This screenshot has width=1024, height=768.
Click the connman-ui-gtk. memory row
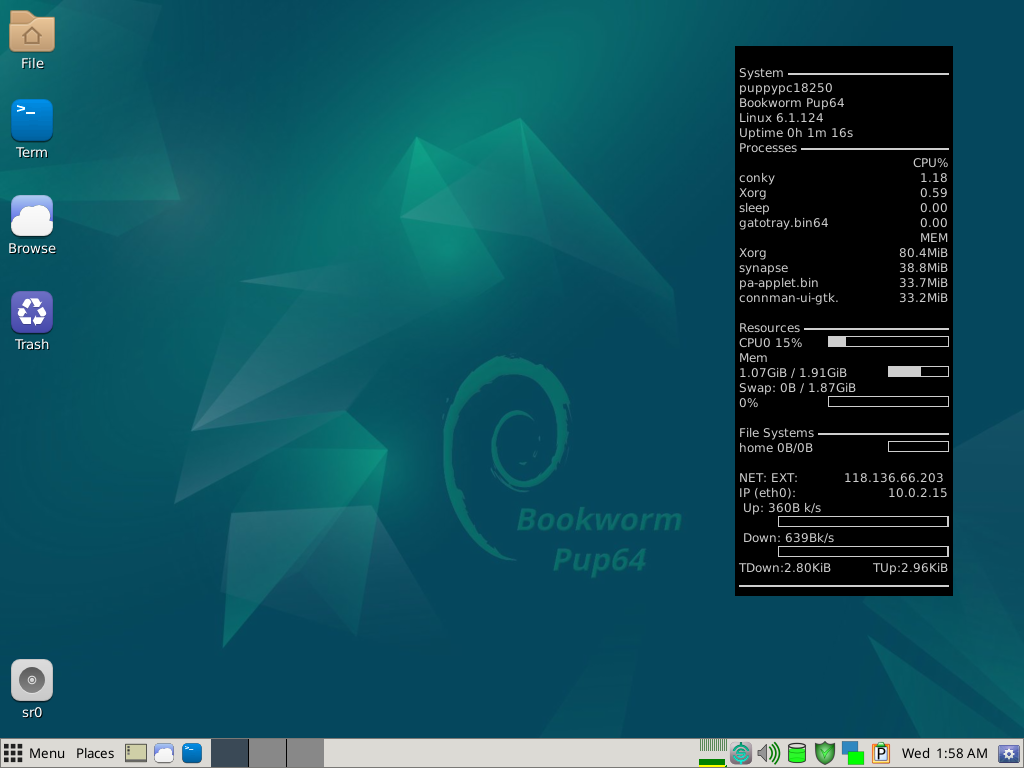pos(843,298)
